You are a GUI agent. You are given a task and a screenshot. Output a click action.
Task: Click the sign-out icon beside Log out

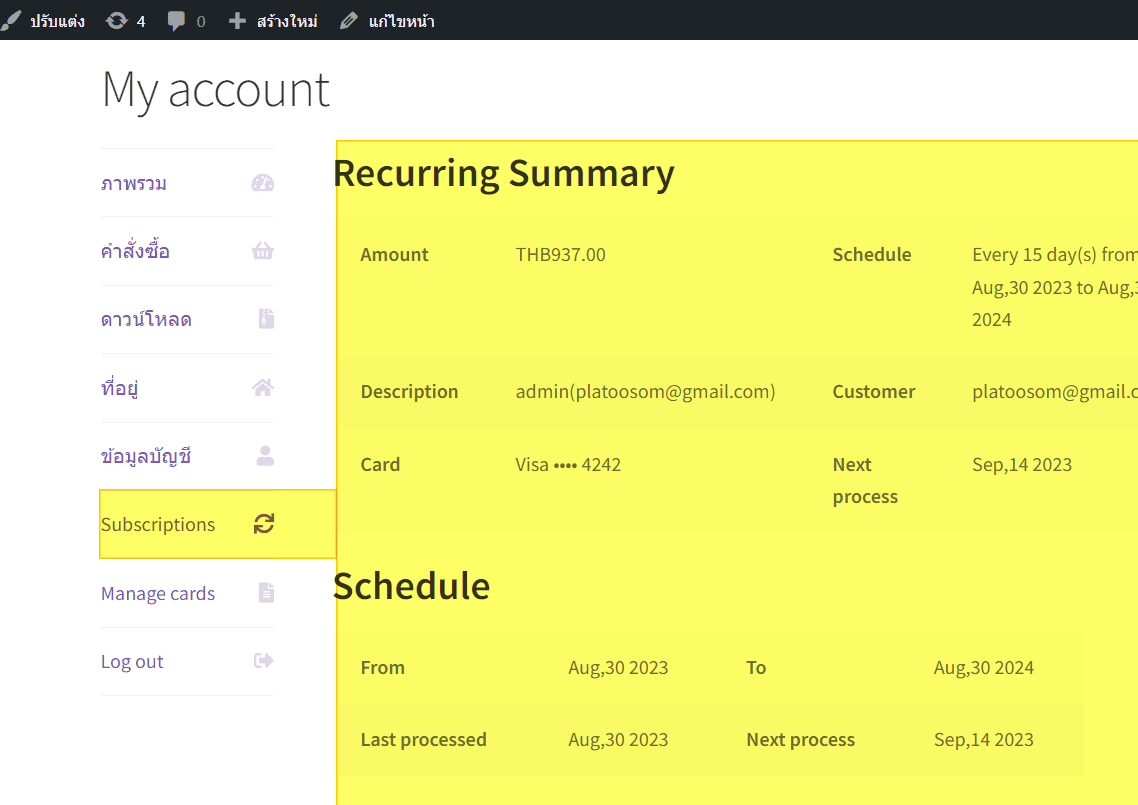tap(264, 661)
